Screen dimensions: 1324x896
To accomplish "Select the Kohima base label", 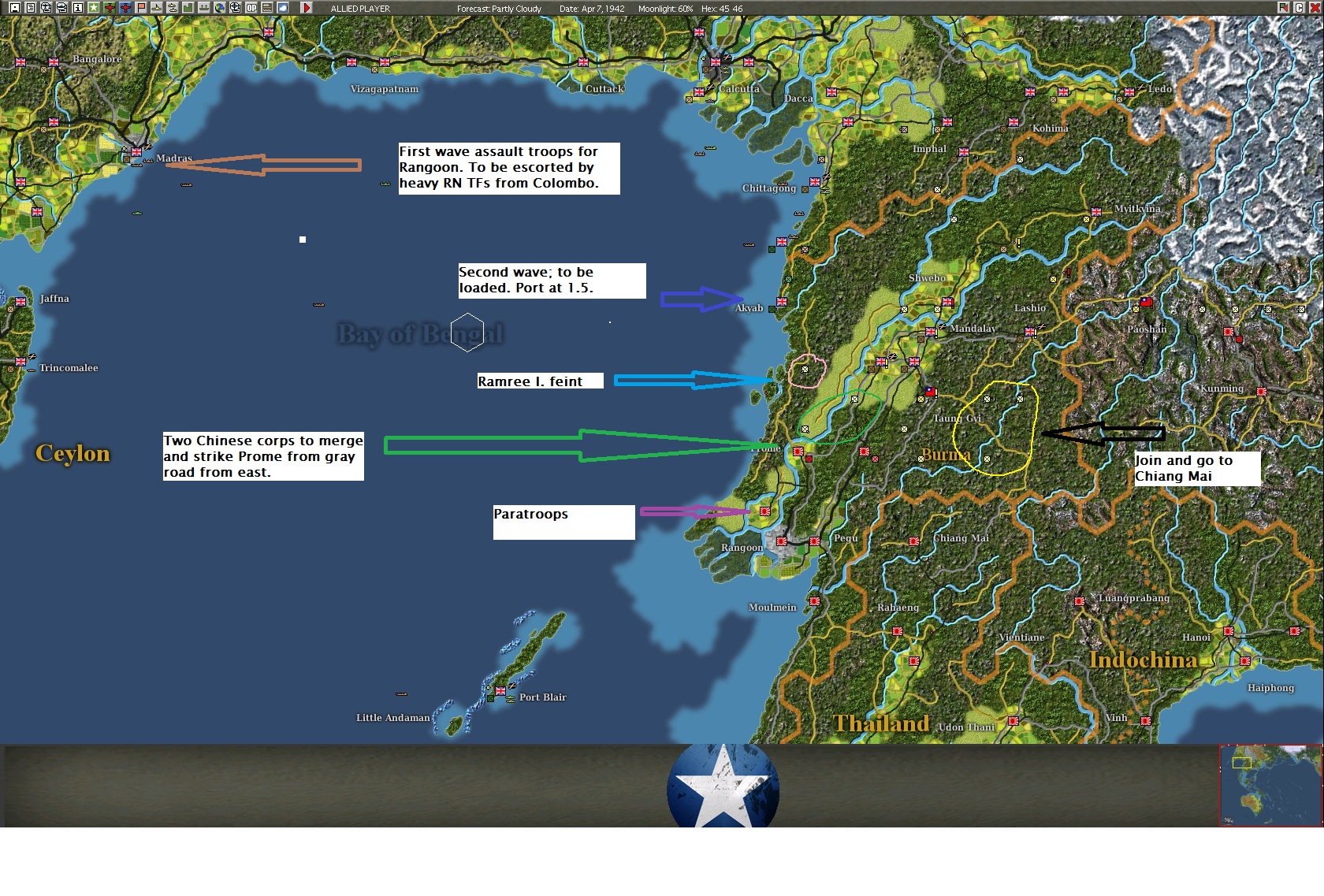I will [x=1051, y=128].
